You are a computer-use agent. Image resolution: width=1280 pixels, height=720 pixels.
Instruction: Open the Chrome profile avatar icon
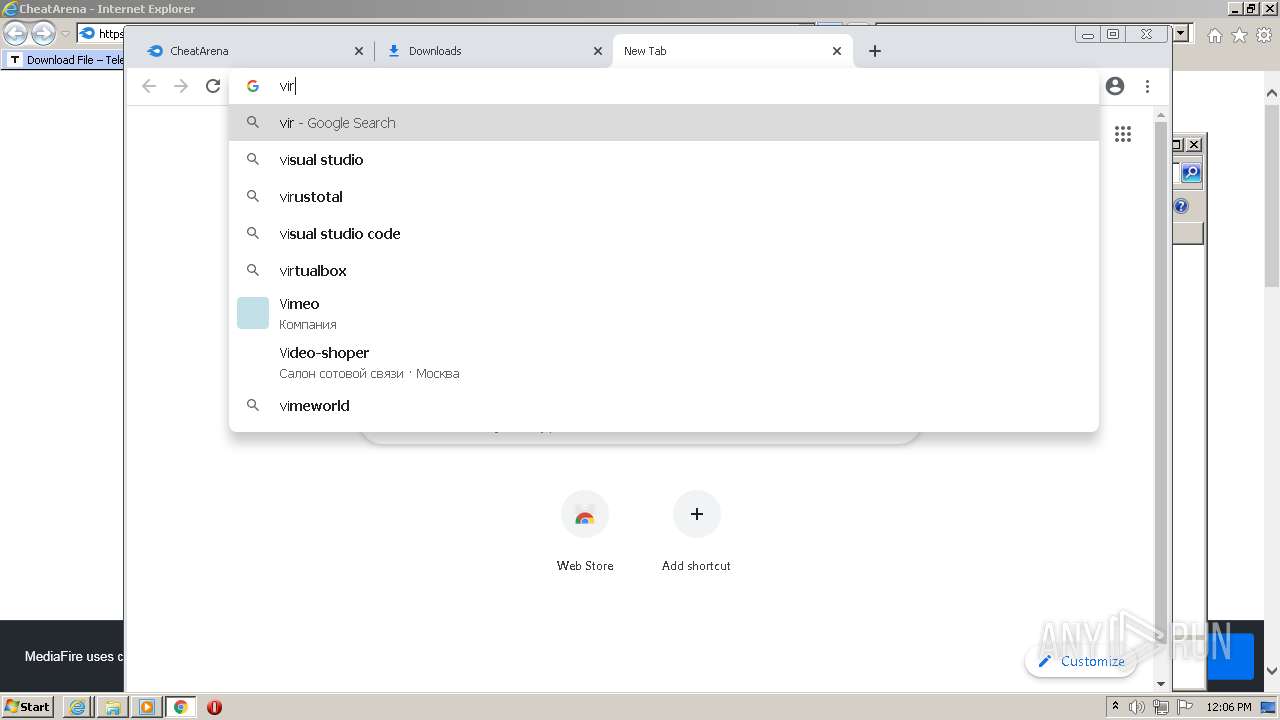(1115, 86)
